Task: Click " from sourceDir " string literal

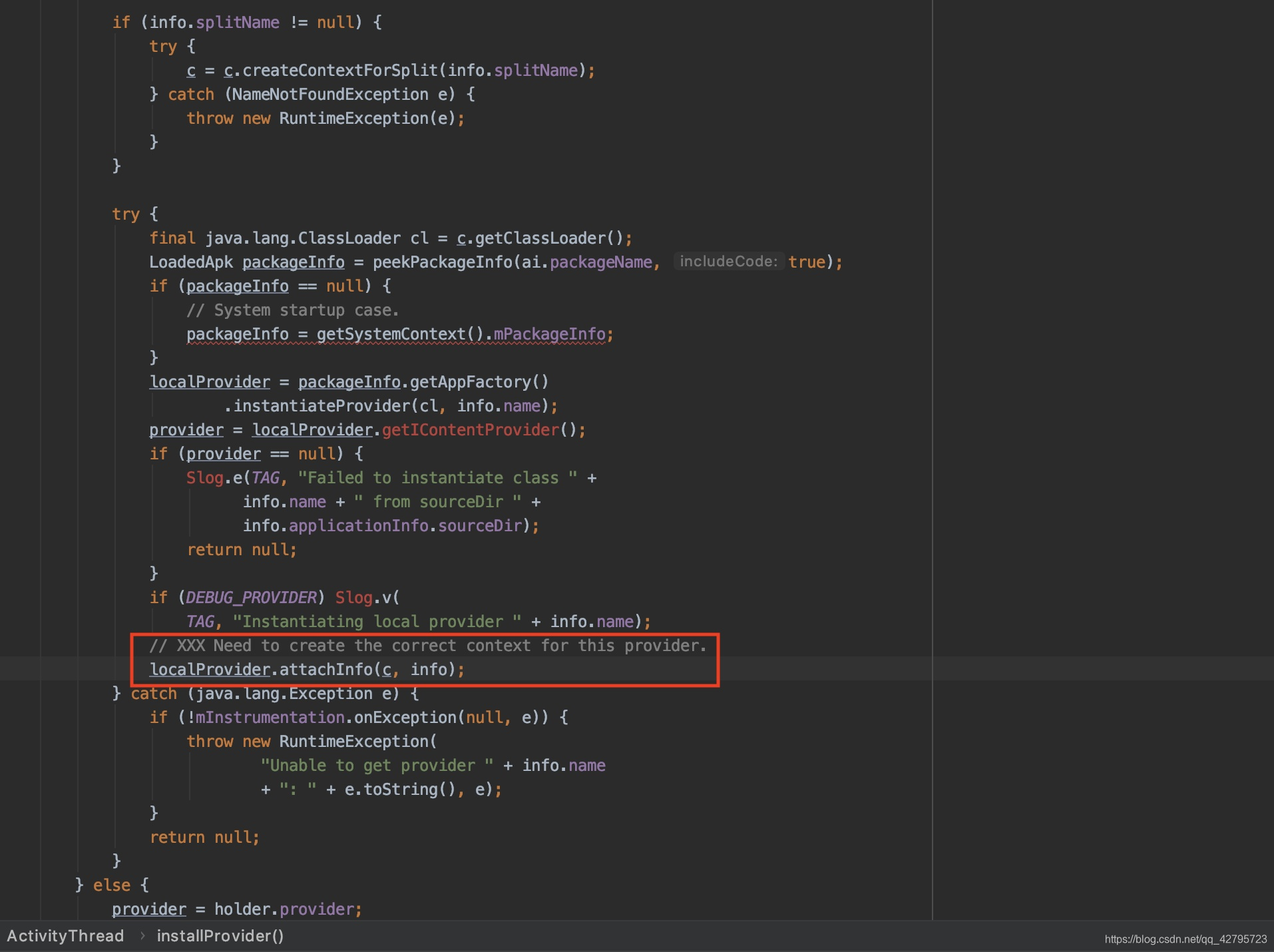Action: click(x=437, y=502)
